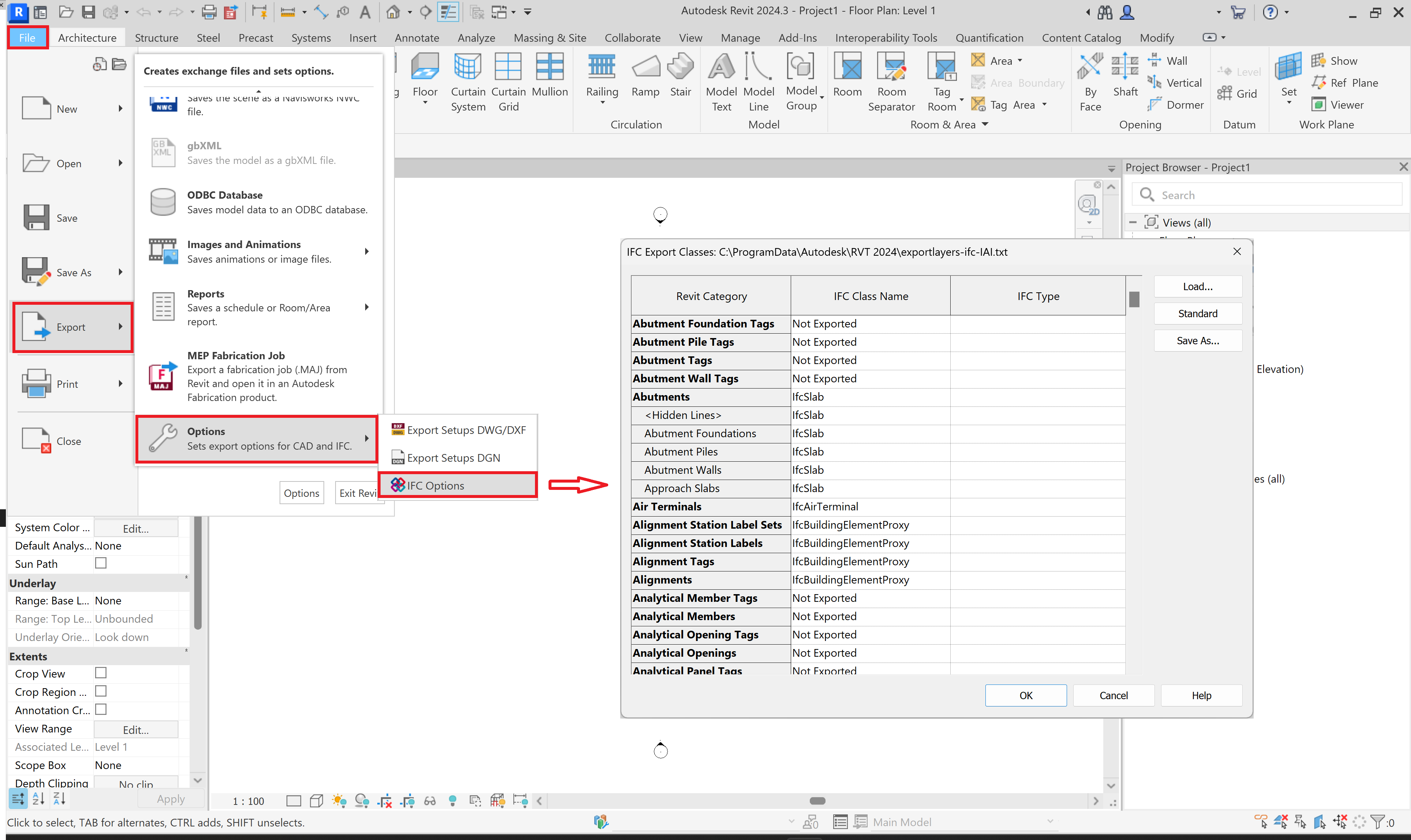
Task: Toggle the Crop View checkbox
Action: click(101, 672)
